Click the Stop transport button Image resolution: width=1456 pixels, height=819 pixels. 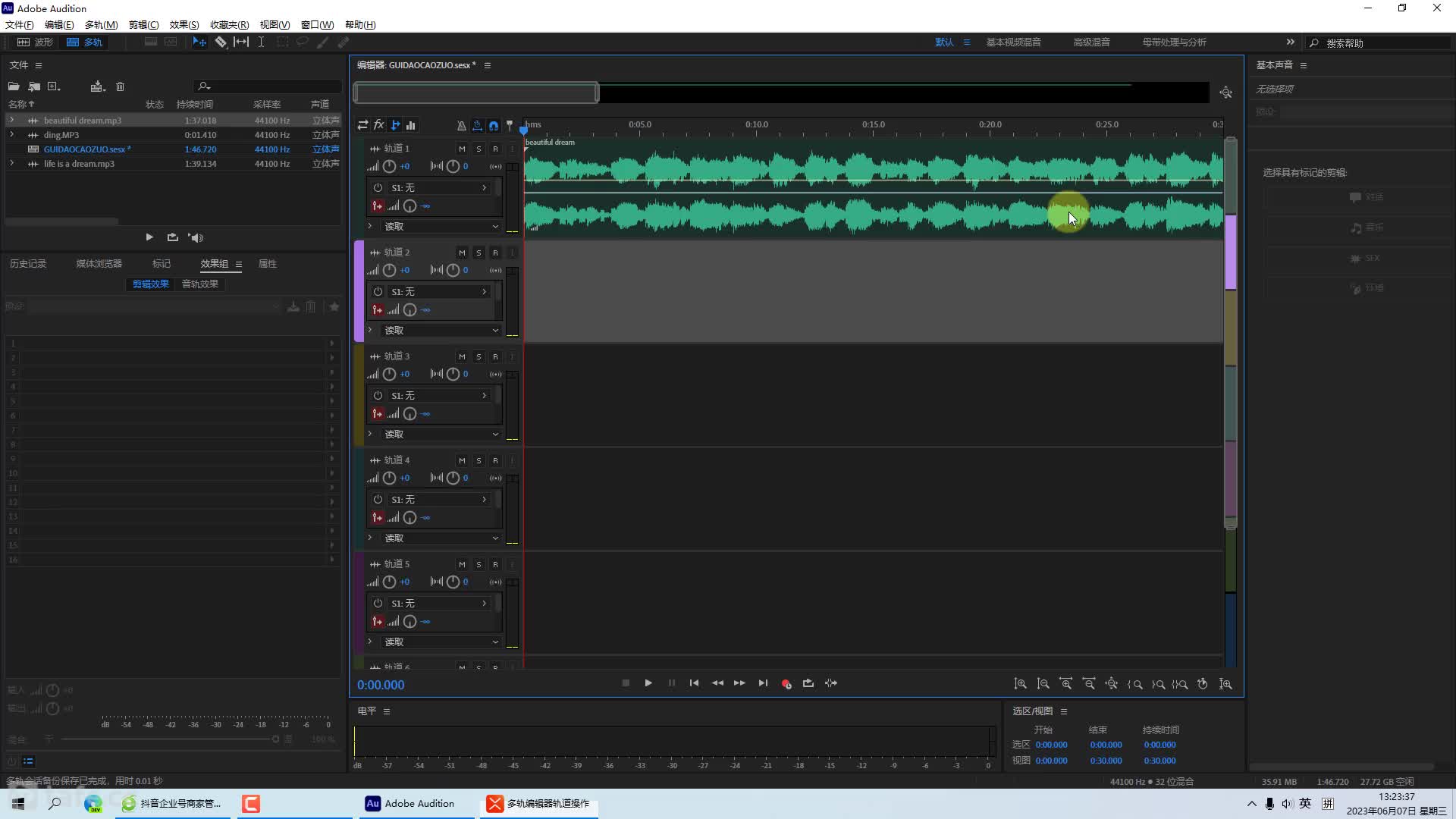pyautogui.click(x=626, y=683)
